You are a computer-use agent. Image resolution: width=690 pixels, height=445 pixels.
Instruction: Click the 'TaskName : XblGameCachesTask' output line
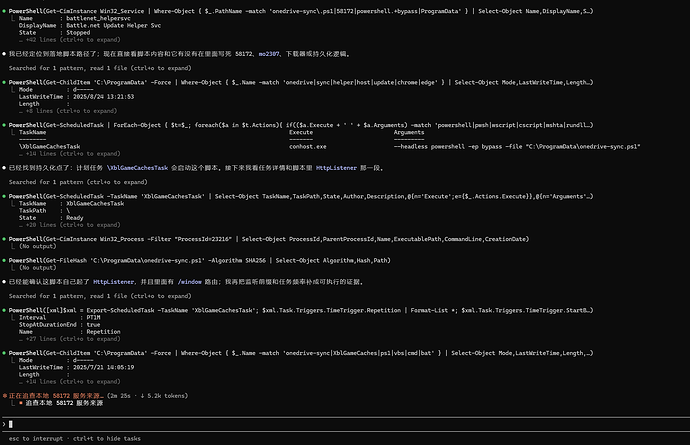[x=71, y=203]
